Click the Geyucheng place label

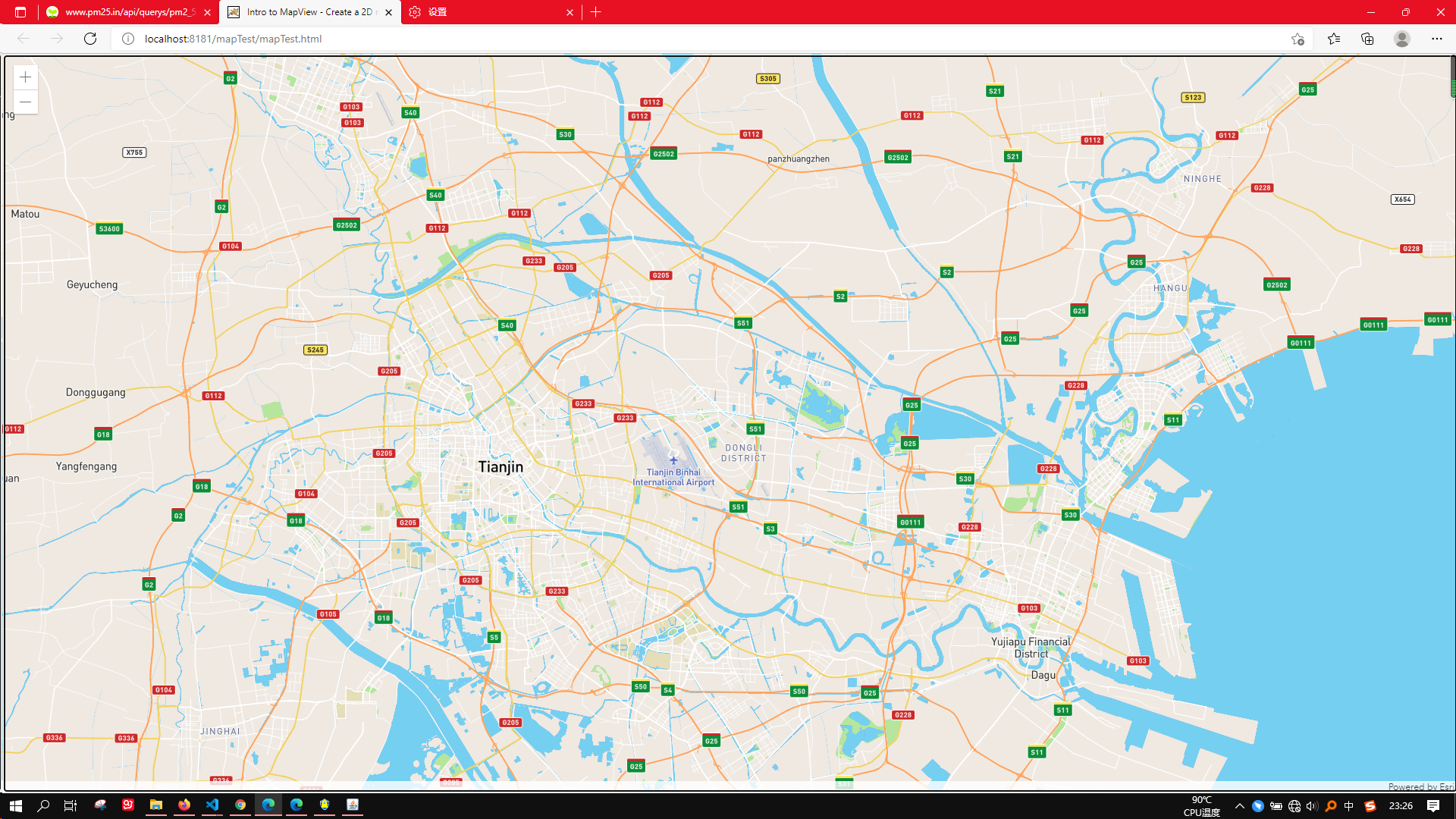tap(93, 285)
